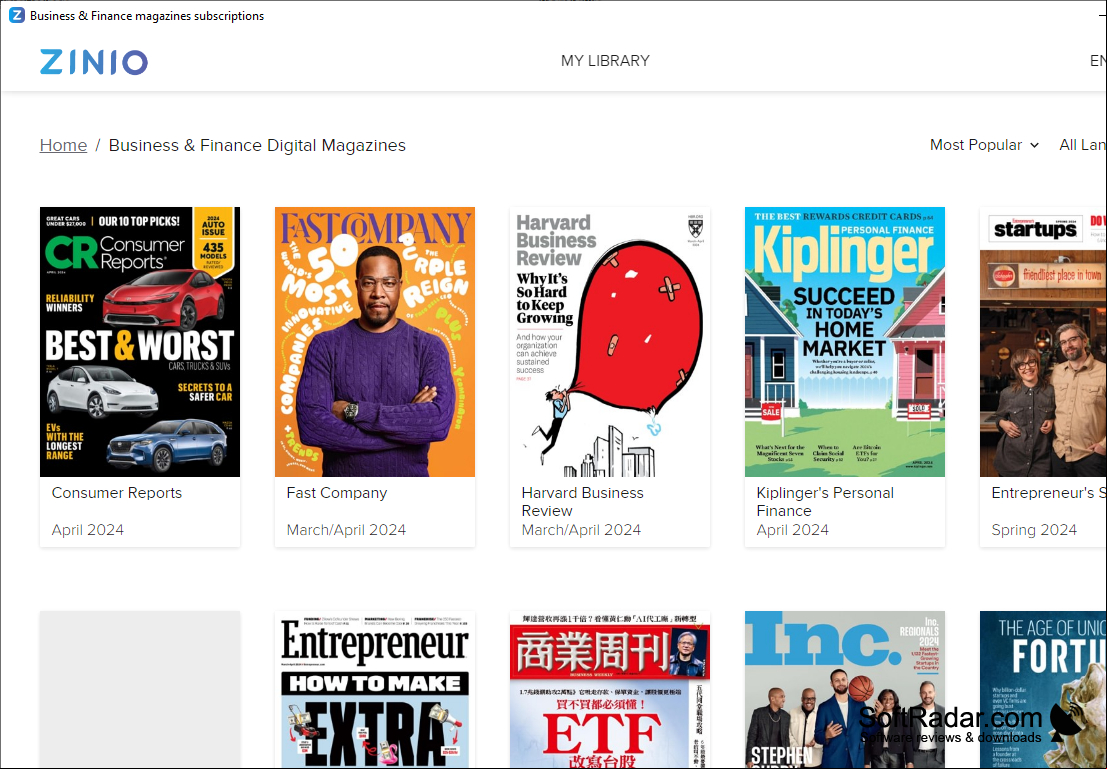Select Kiplinger's April 2024 issue date

(x=793, y=530)
